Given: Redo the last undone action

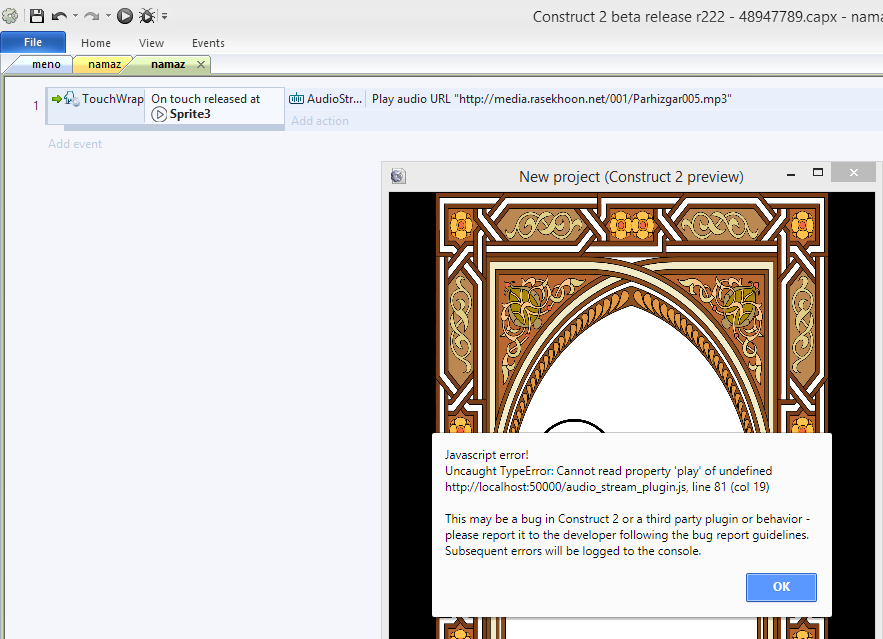Looking at the screenshot, I should (x=92, y=16).
